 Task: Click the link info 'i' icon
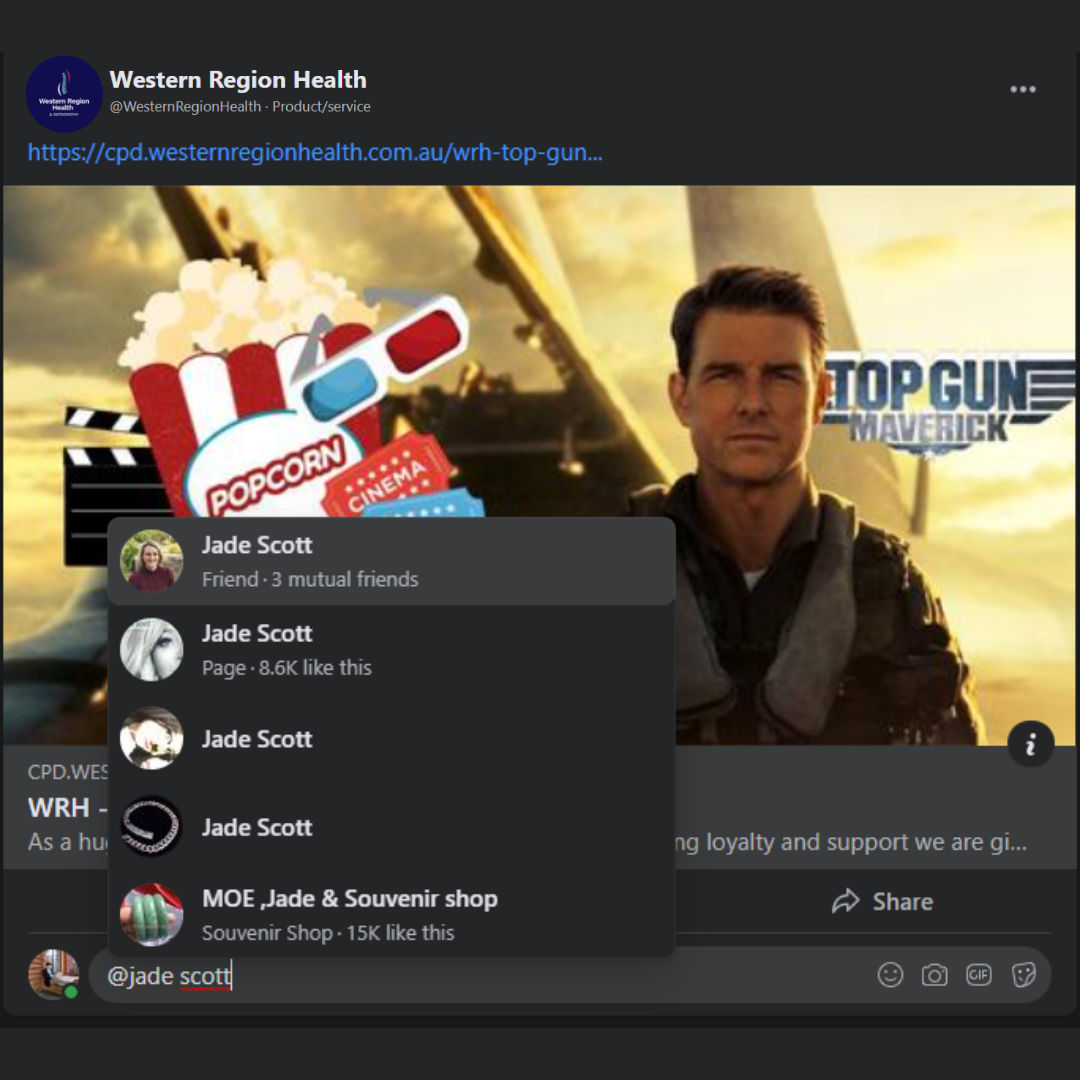(x=1030, y=744)
